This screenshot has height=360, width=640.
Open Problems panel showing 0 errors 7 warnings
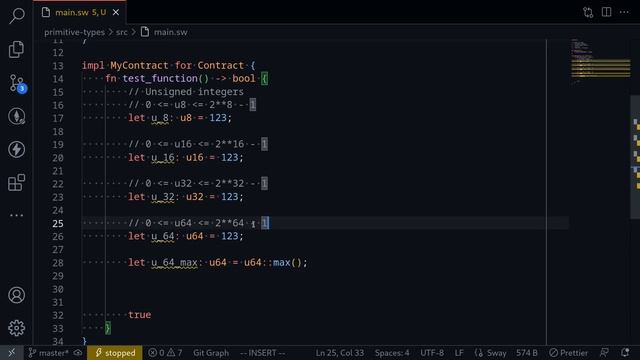(x=165, y=353)
